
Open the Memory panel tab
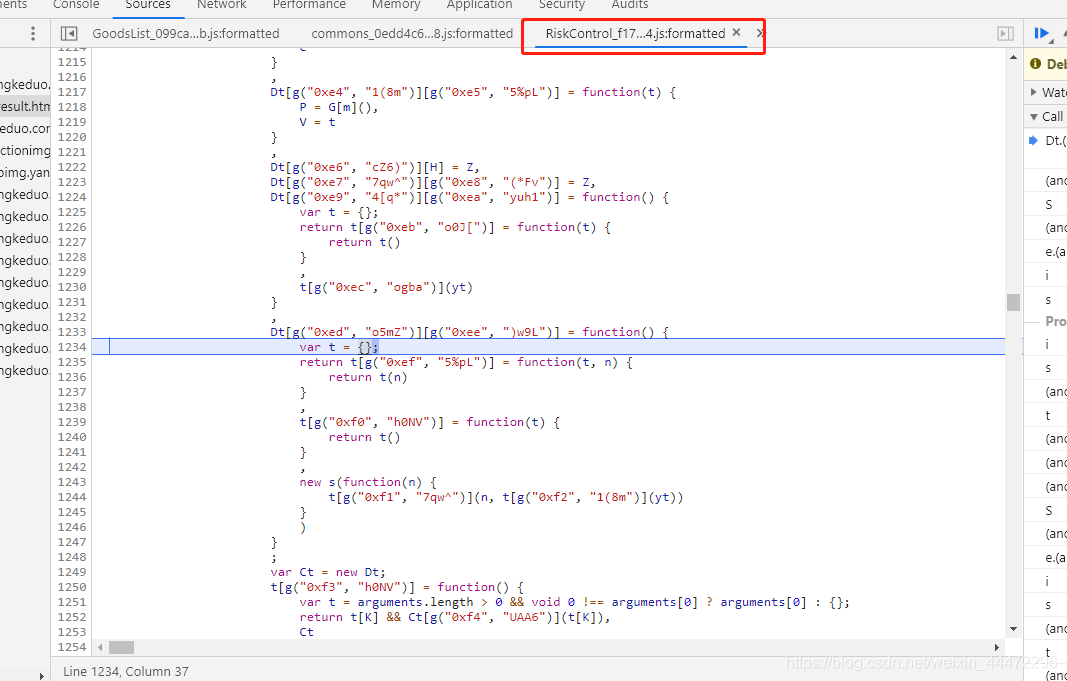click(x=396, y=5)
